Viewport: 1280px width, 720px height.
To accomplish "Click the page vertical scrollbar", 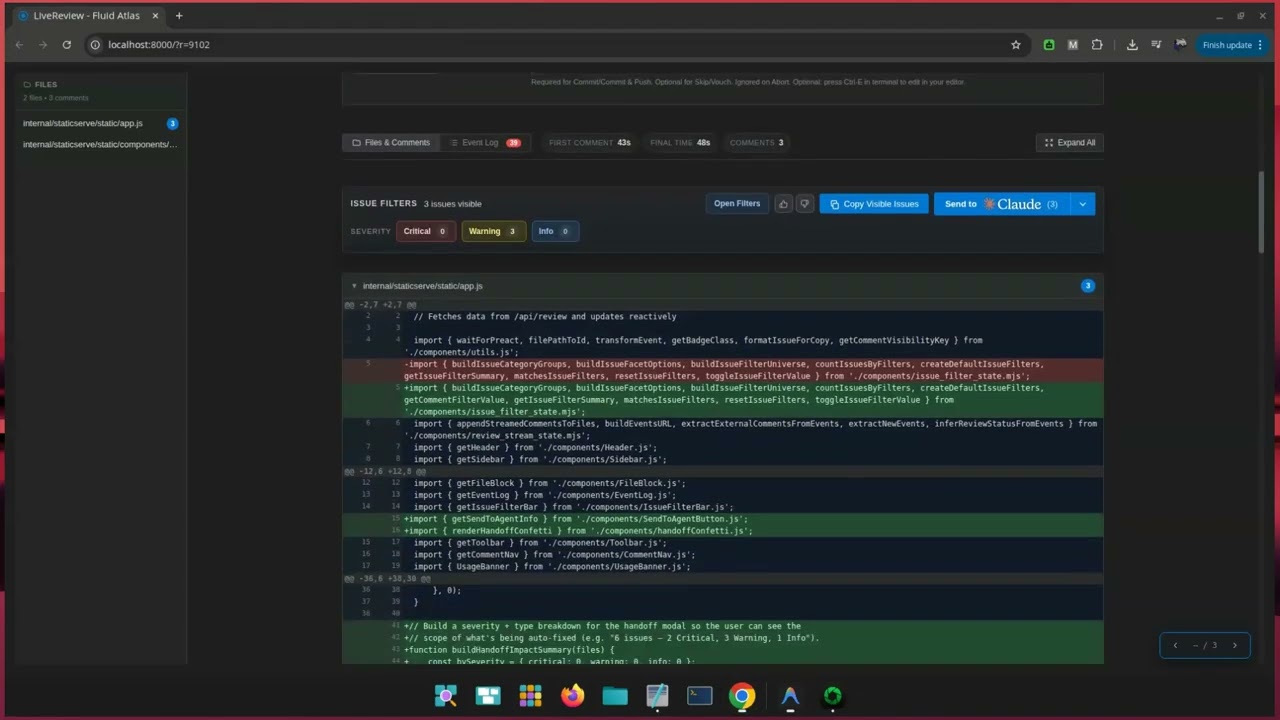I will (1261, 212).
